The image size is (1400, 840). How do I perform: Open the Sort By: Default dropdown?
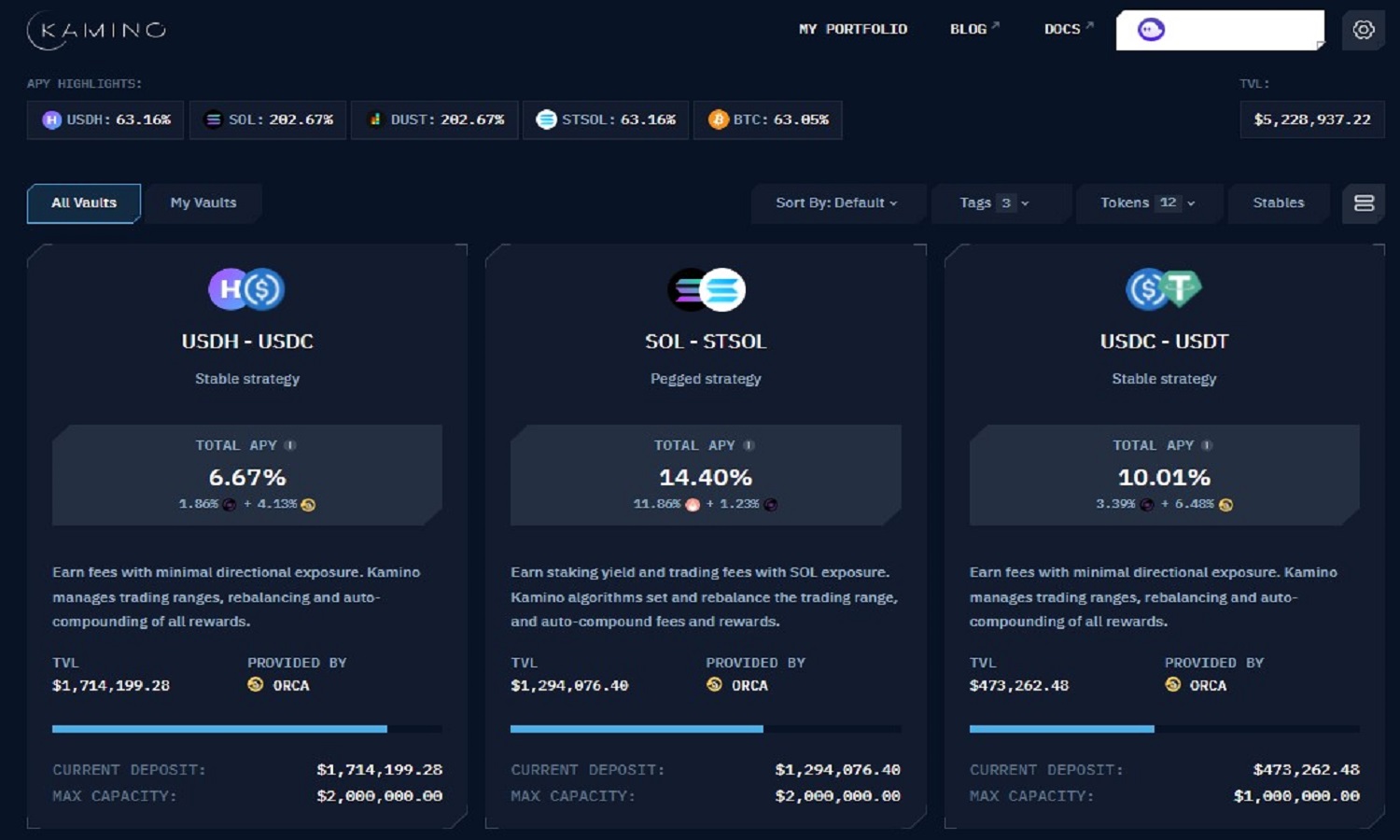point(837,203)
